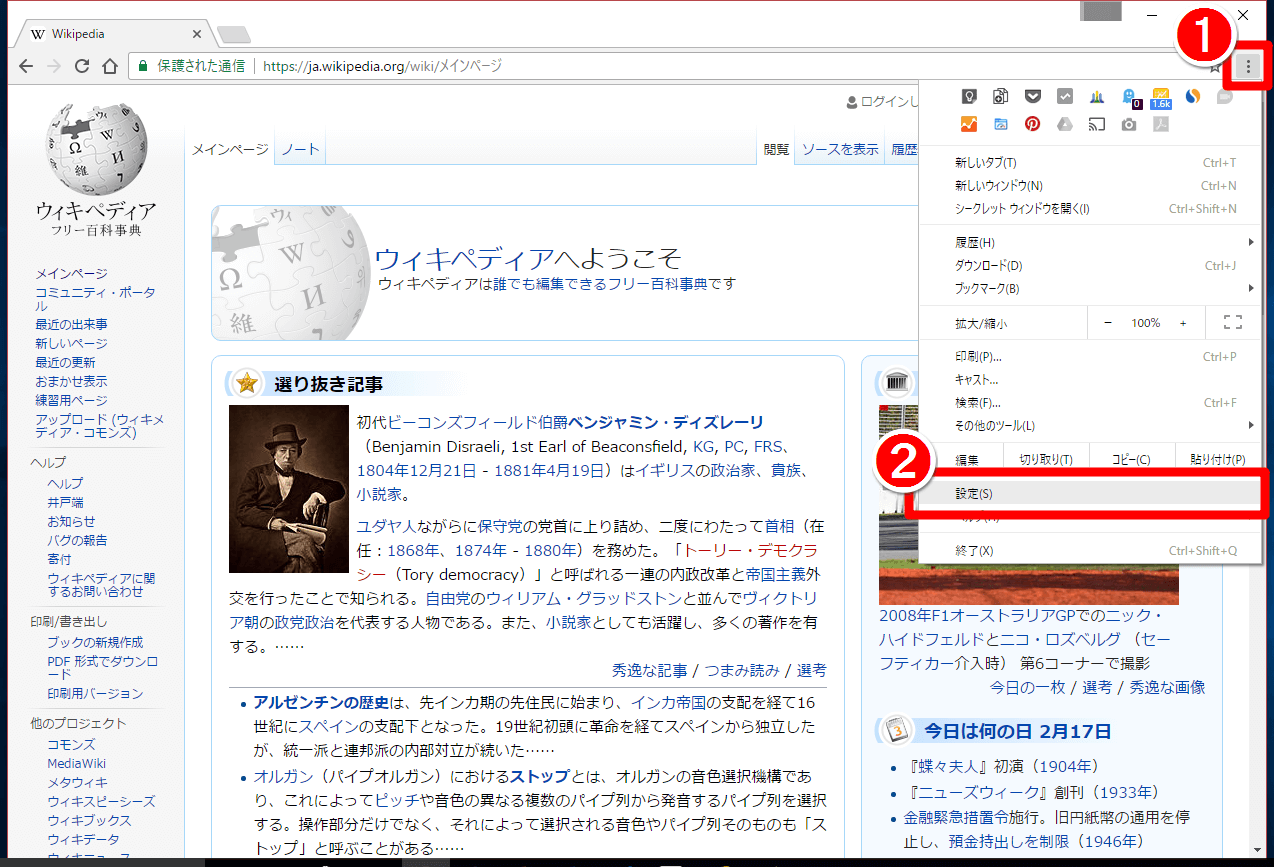Open the Ghostery ghost extension
This screenshot has width=1274, height=867.
(x=1129, y=97)
